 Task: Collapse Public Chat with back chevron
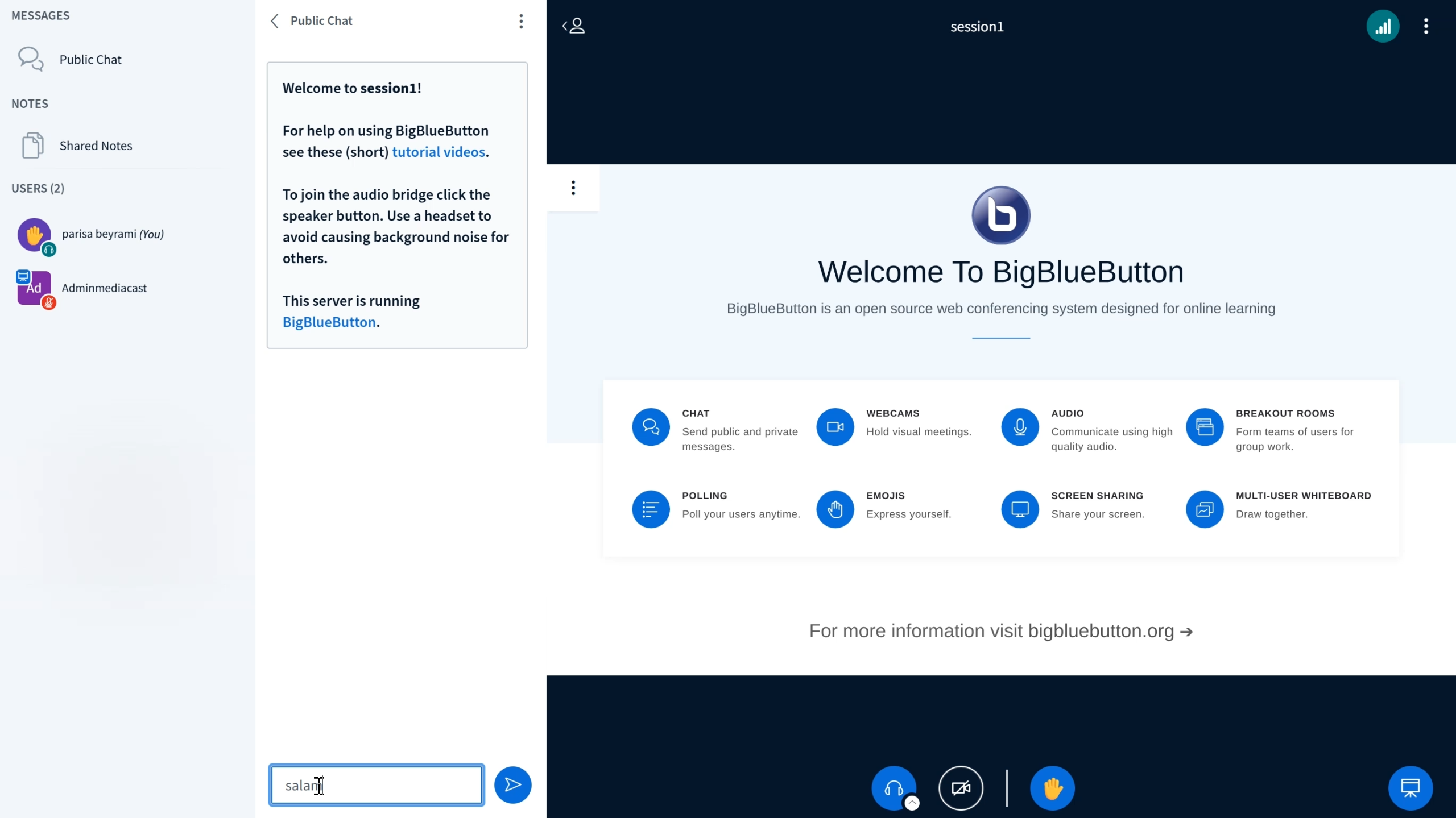275,22
